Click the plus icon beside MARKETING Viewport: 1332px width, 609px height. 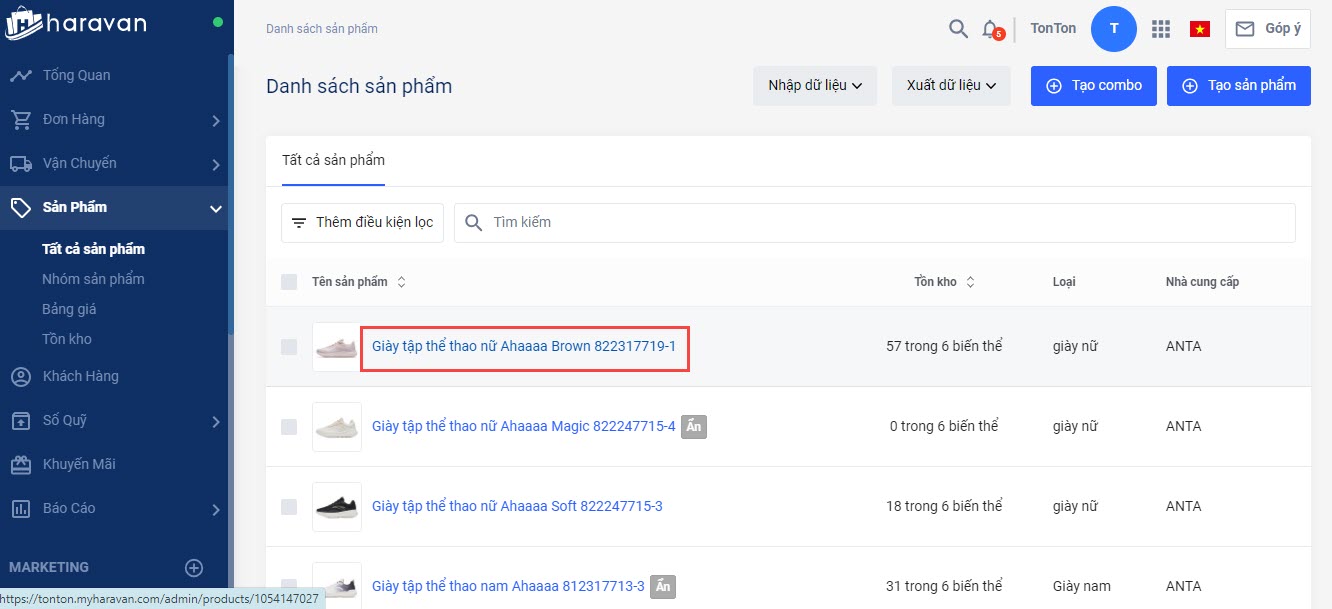(194, 568)
